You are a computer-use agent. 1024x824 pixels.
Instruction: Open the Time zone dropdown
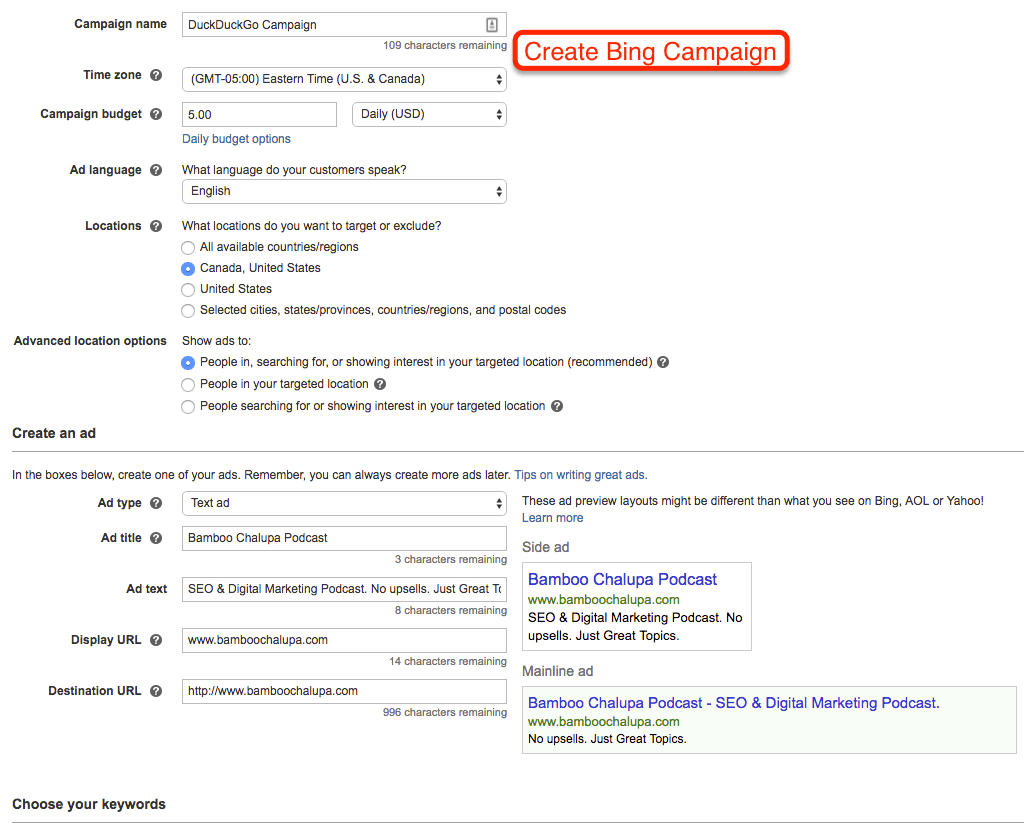pyautogui.click(x=344, y=79)
